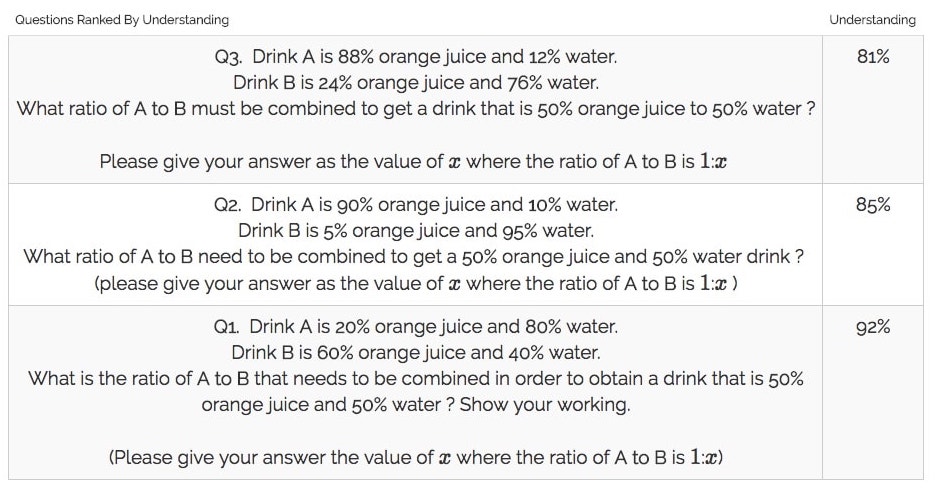Viewport: 936px width, 495px height.
Task: Click the "Drink B is 24% orange juice" line
Action: pos(416,82)
